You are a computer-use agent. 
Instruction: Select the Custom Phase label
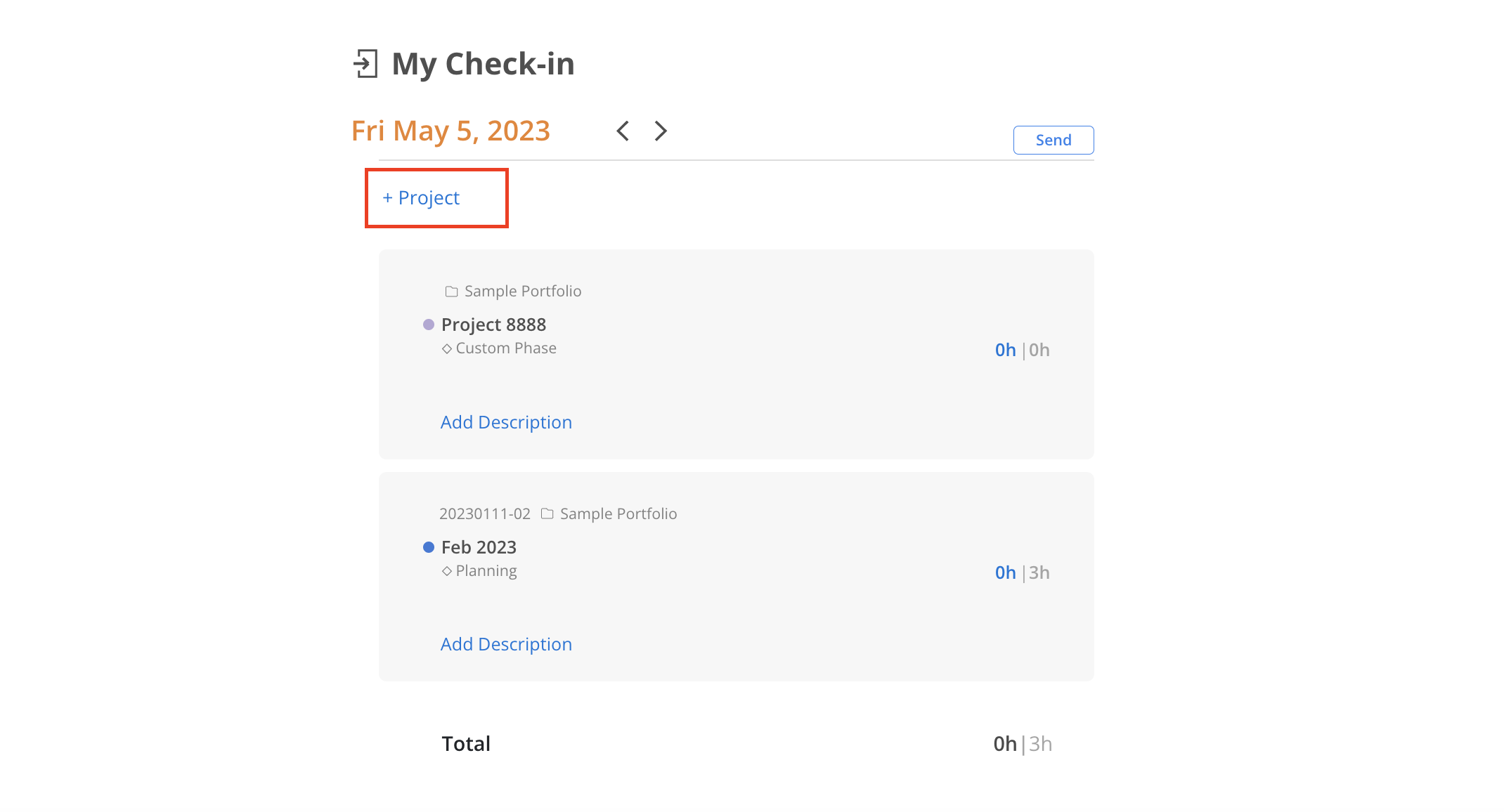pos(506,348)
